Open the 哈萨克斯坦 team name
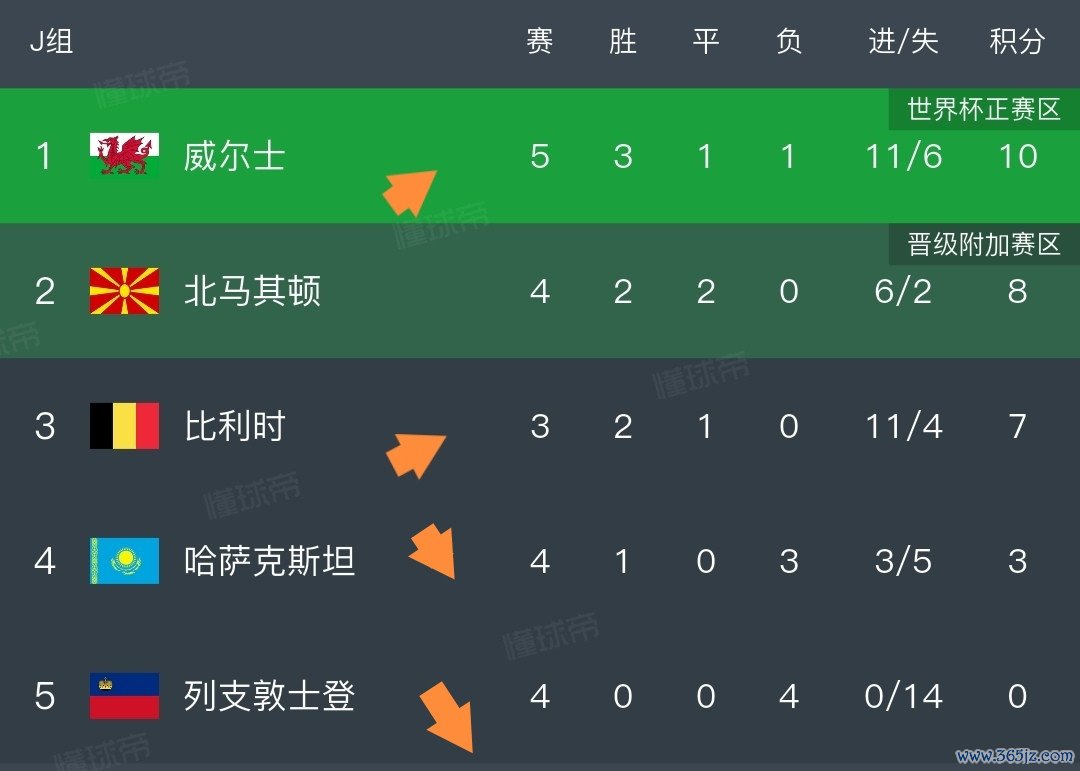This screenshot has height=771, width=1080. pos(270,561)
